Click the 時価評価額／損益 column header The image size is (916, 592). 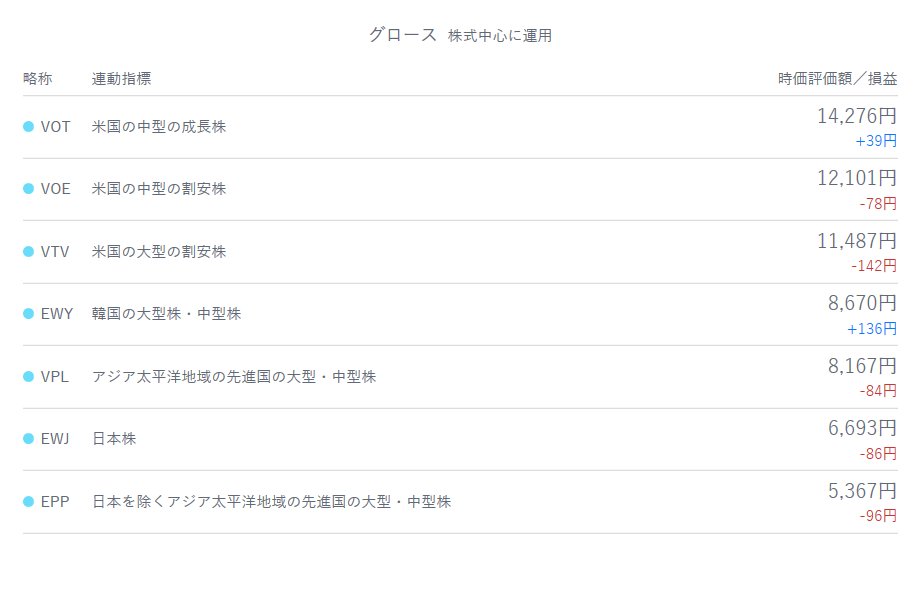pyautogui.click(x=837, y=78)
